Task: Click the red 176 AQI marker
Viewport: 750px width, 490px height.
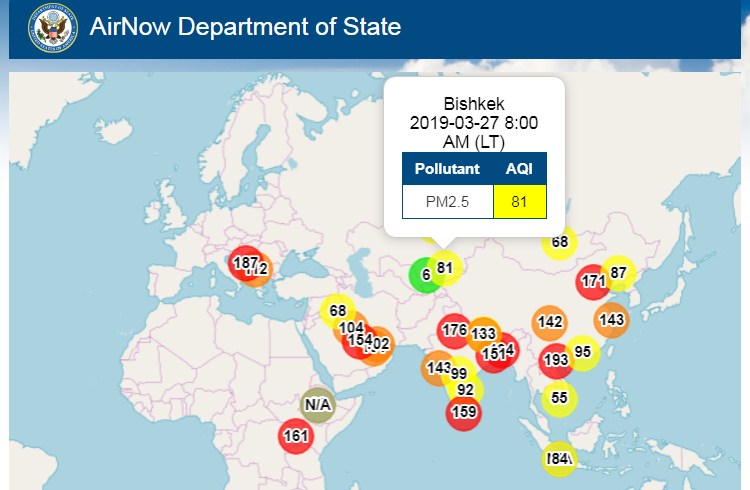Action: pos(455,330)
